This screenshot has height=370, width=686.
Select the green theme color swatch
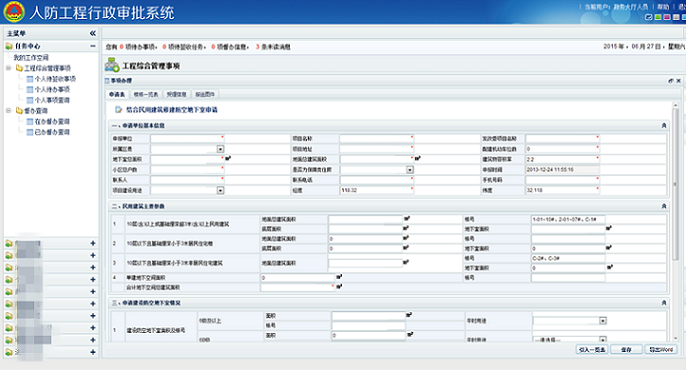[x=658, y=17]
